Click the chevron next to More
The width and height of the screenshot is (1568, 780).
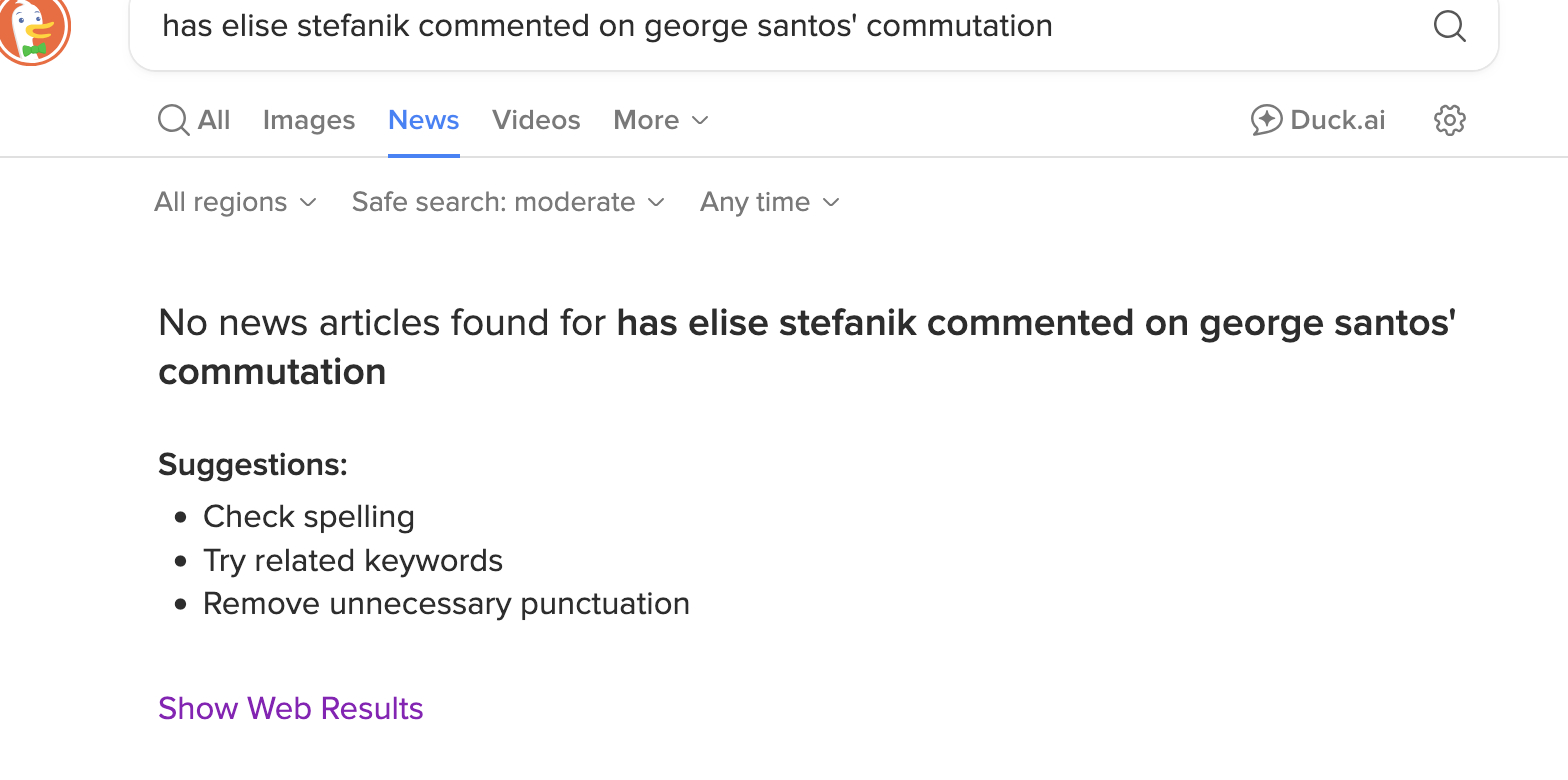pyautogui.click(x=701, y=121)
